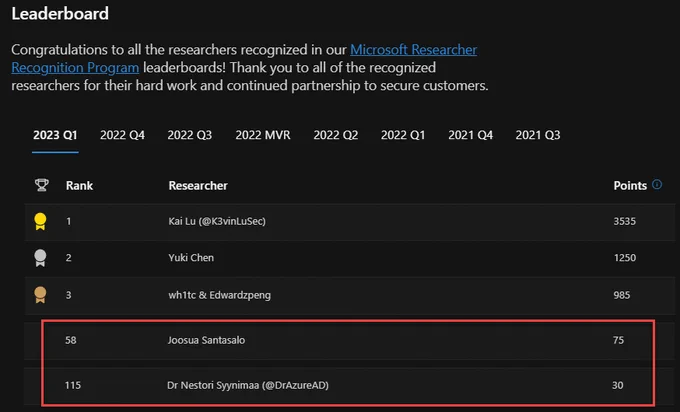Click the 75 points value
Image resolution: width=680 pixels, height=412 pixels.
coord(618,340)
